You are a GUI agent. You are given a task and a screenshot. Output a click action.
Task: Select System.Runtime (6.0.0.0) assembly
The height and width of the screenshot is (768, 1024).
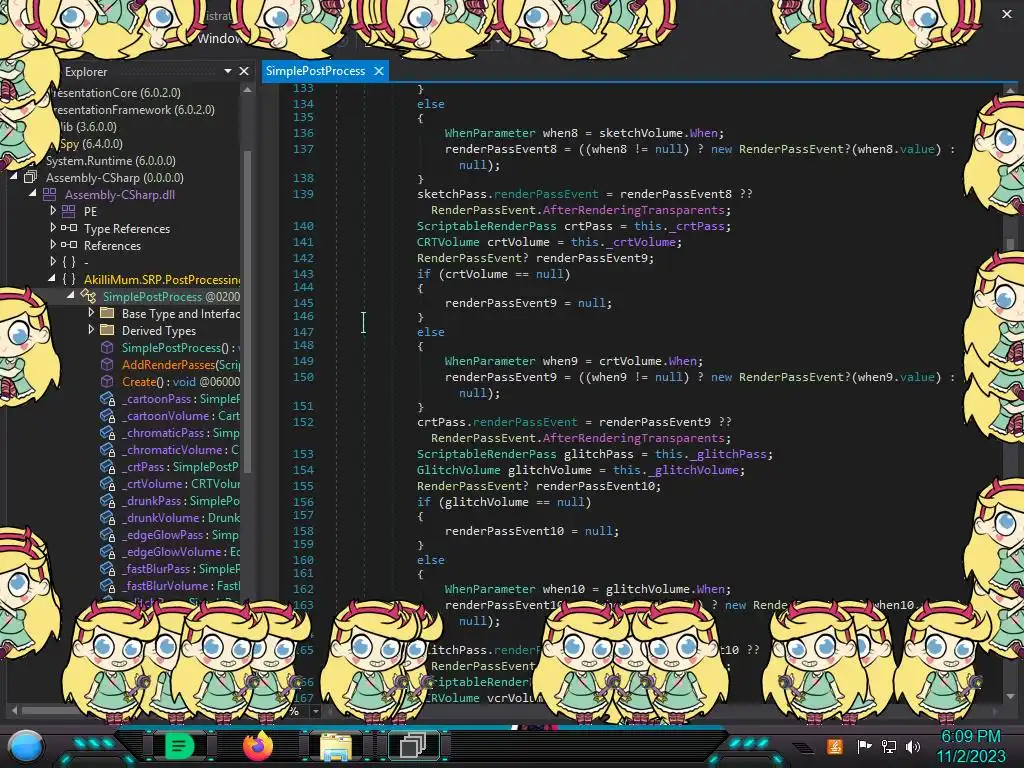[110, 161]
